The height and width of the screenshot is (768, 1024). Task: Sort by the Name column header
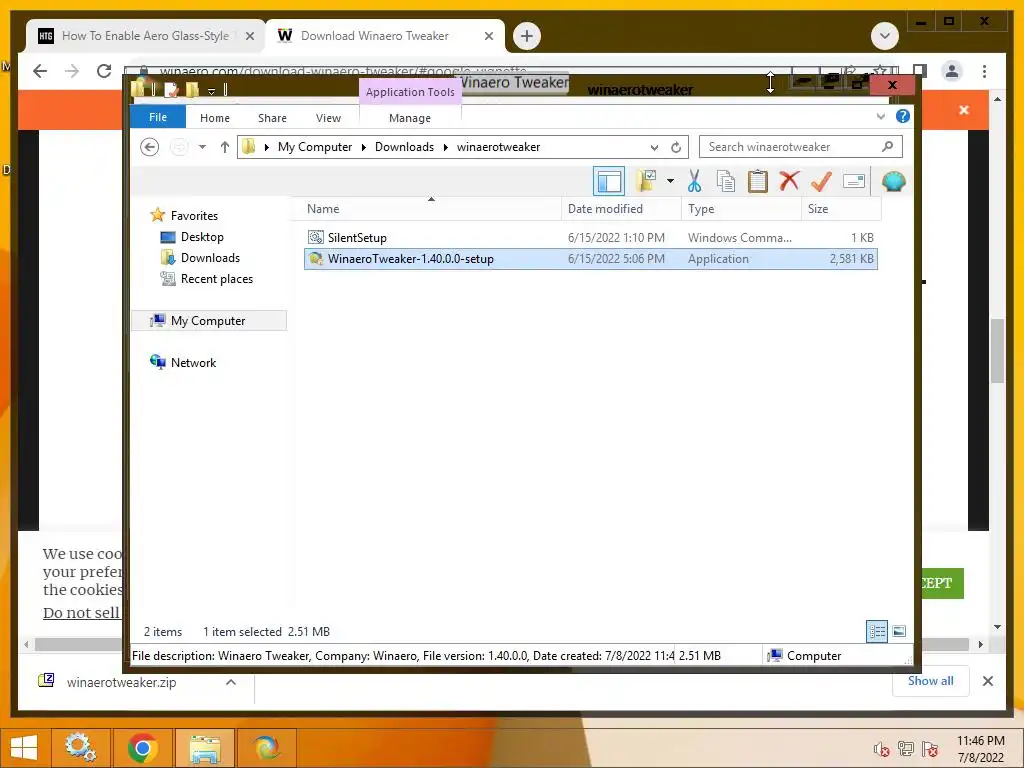coord(431,209)
